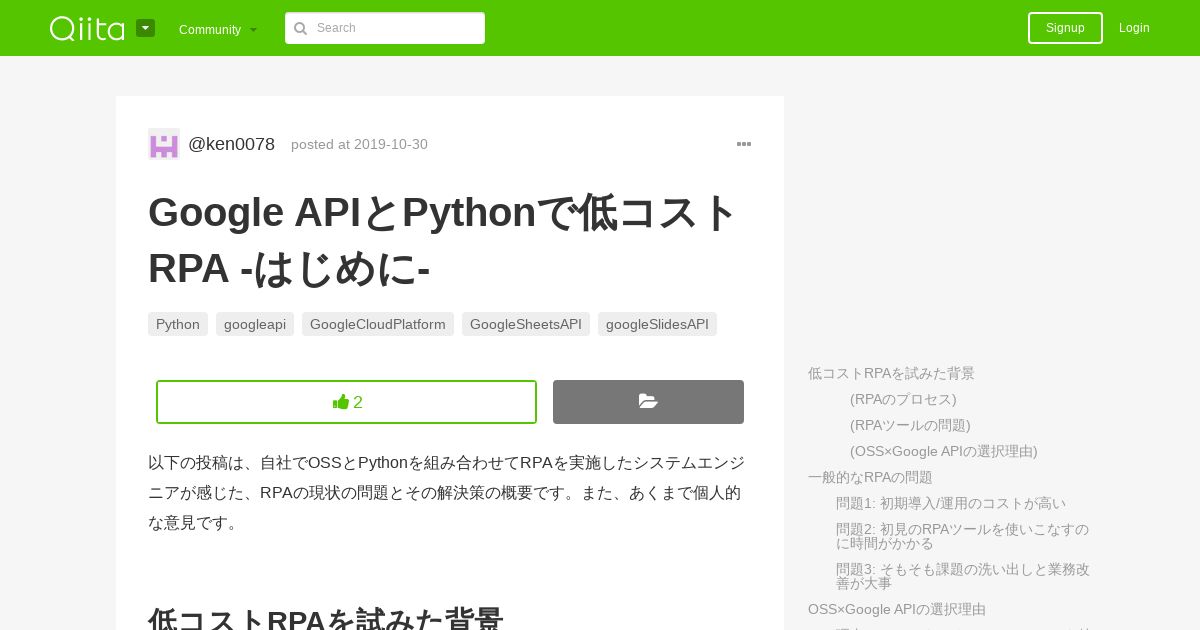Jump to (OSS×Google APIの選択理由) sub-item

(x=944, y=451)
